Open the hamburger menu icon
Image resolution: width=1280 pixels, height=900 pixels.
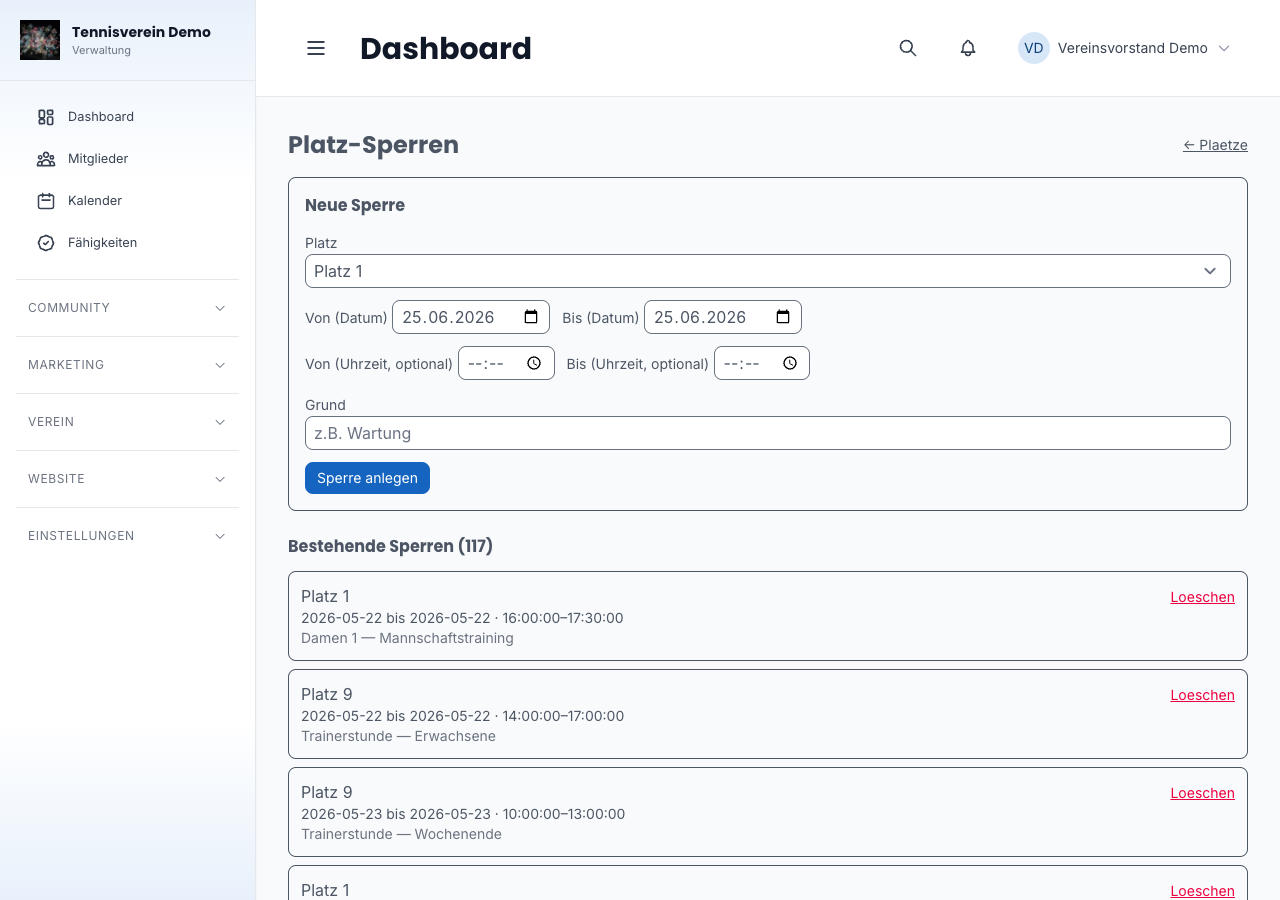(x=316, y=48)
